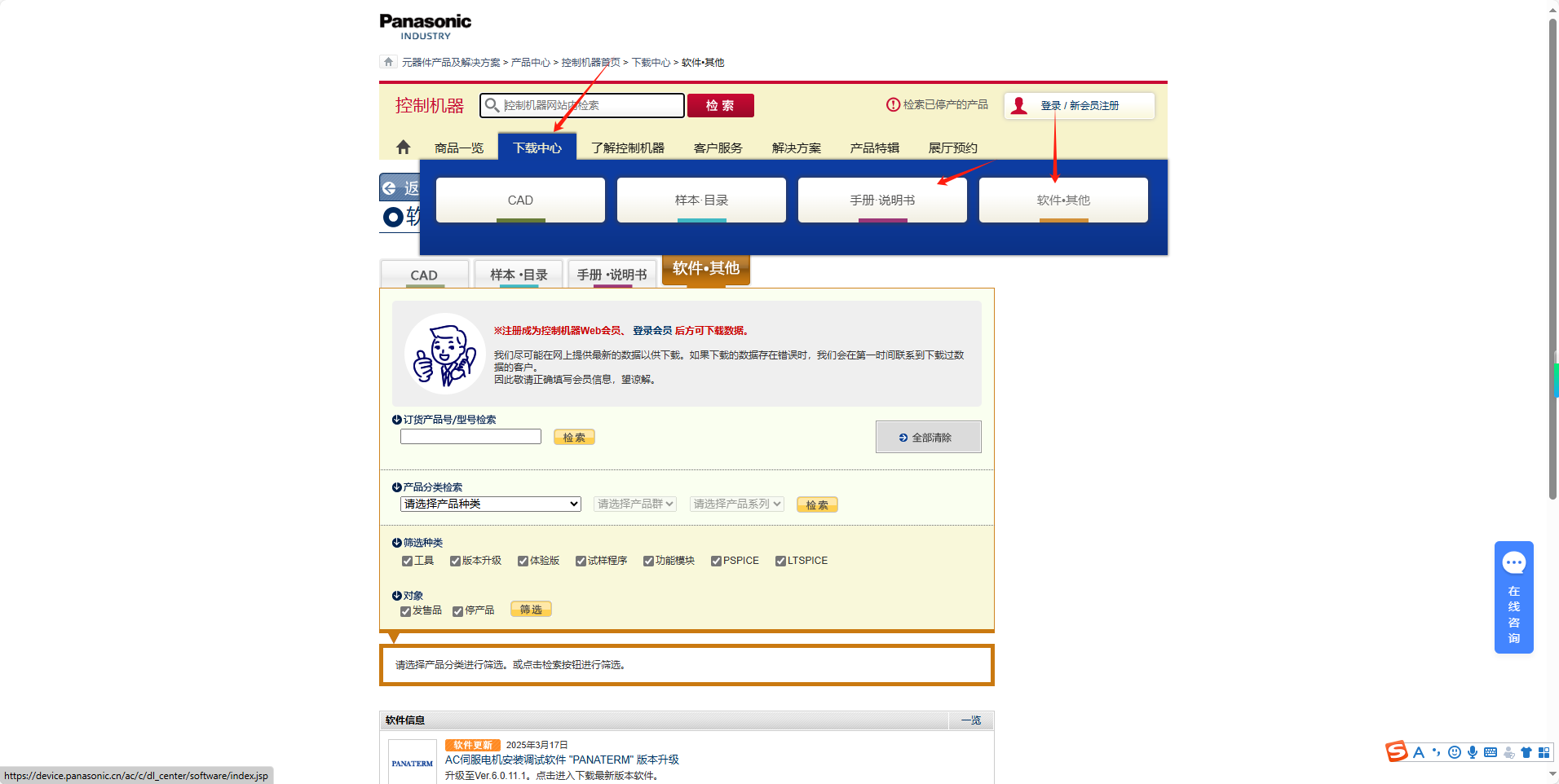The height and width of the screenshot is (784, 1559).
Task: Click the Panasonic Industry logo
Action: (426, 27)
